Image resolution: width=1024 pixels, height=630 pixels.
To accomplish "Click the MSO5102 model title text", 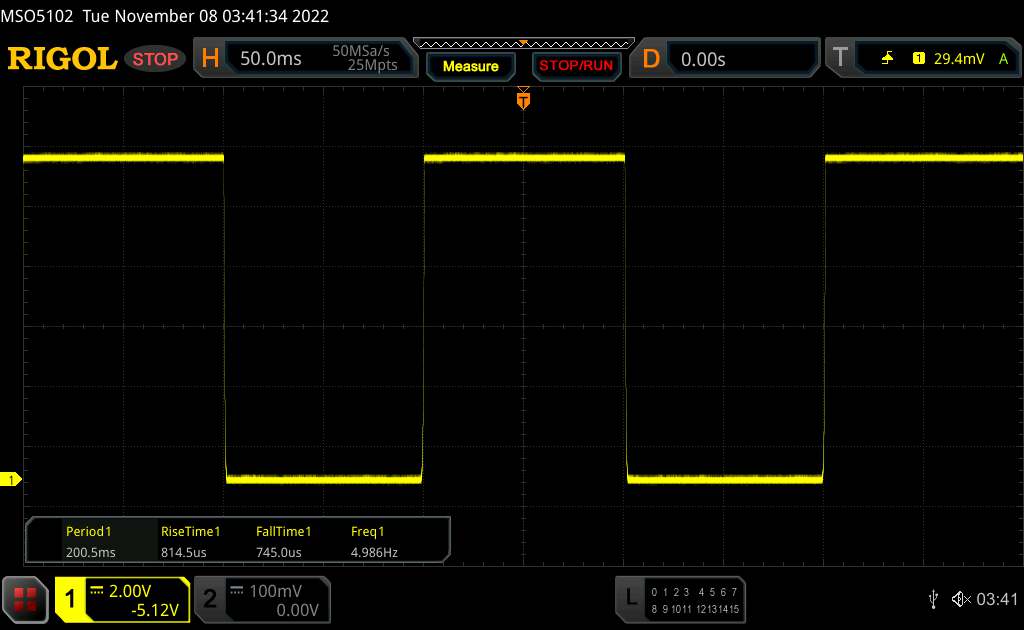I will point(37,16).
